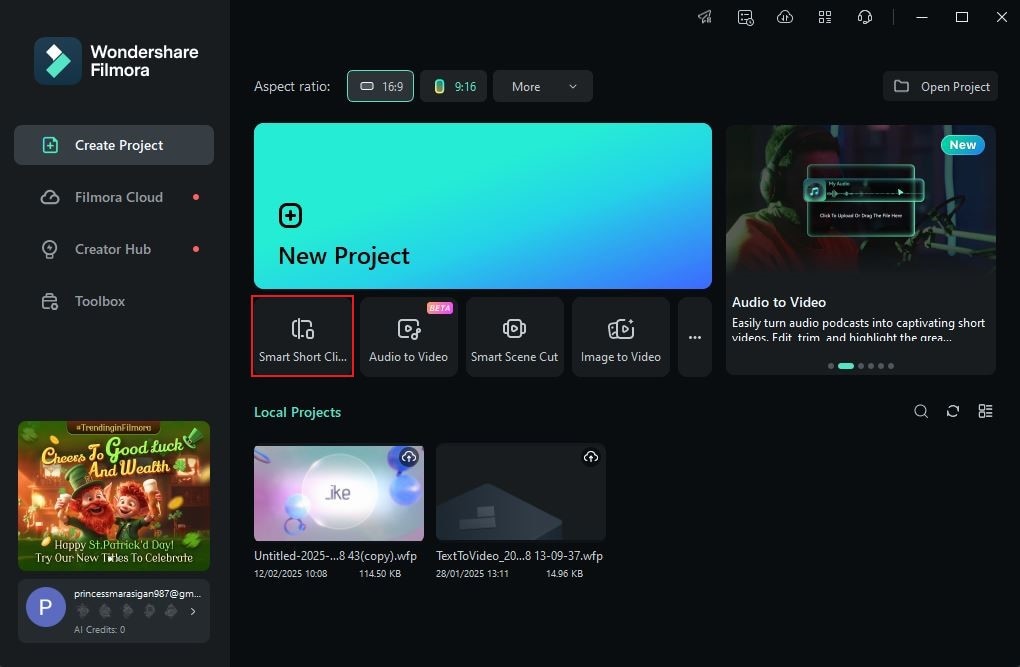Click the Audio to Video promo title
The width and height of the screenshot is (1020, 667).
779,302
